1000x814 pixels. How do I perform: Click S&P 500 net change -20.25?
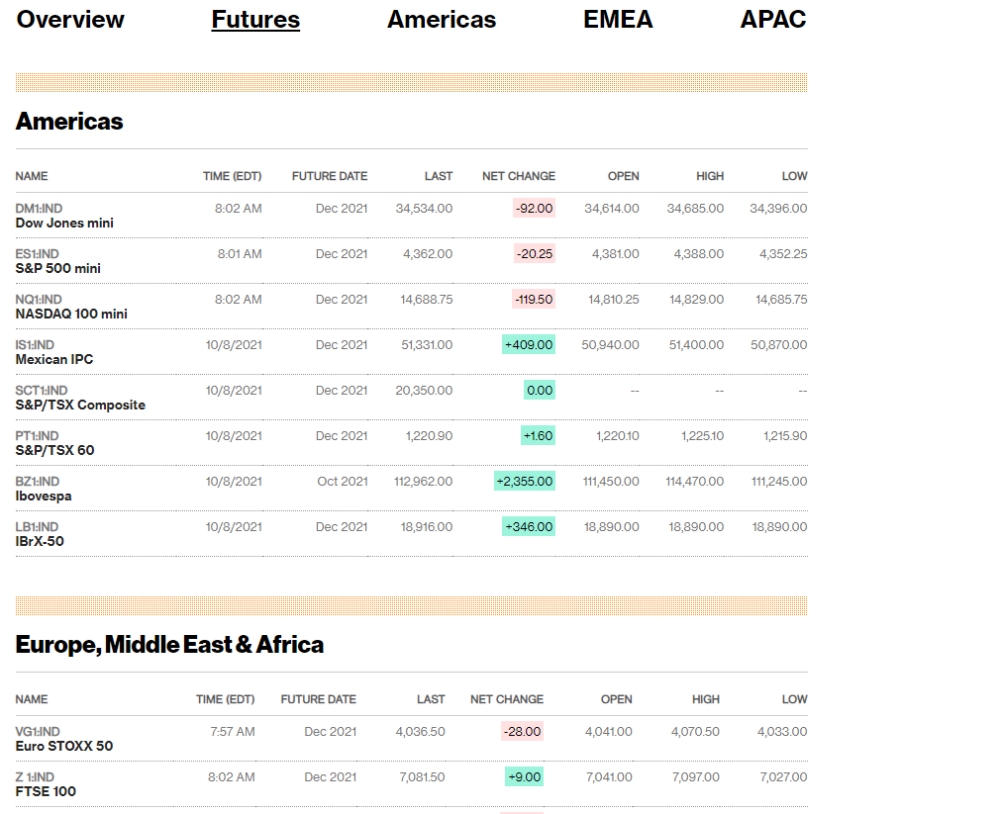point(534,254)
